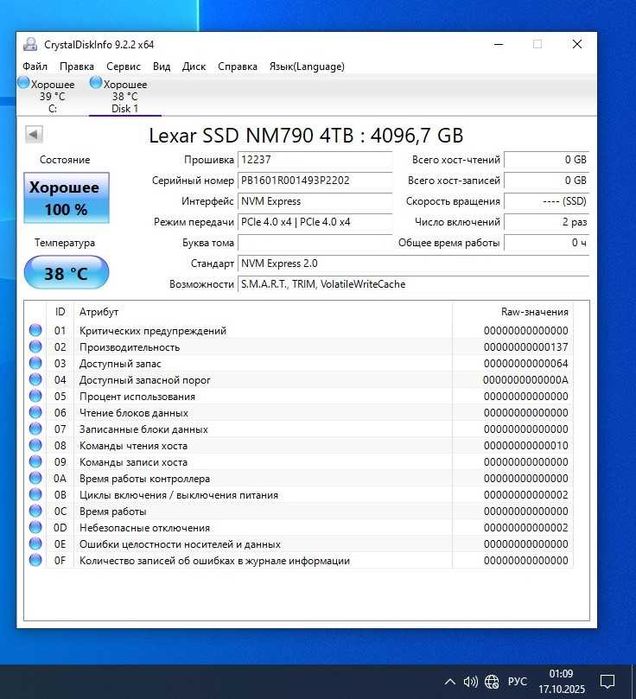Viewport: 636px width, 699px height.
Task: Select Небезопасные отключения attribute text
Action: click(144, 528)
